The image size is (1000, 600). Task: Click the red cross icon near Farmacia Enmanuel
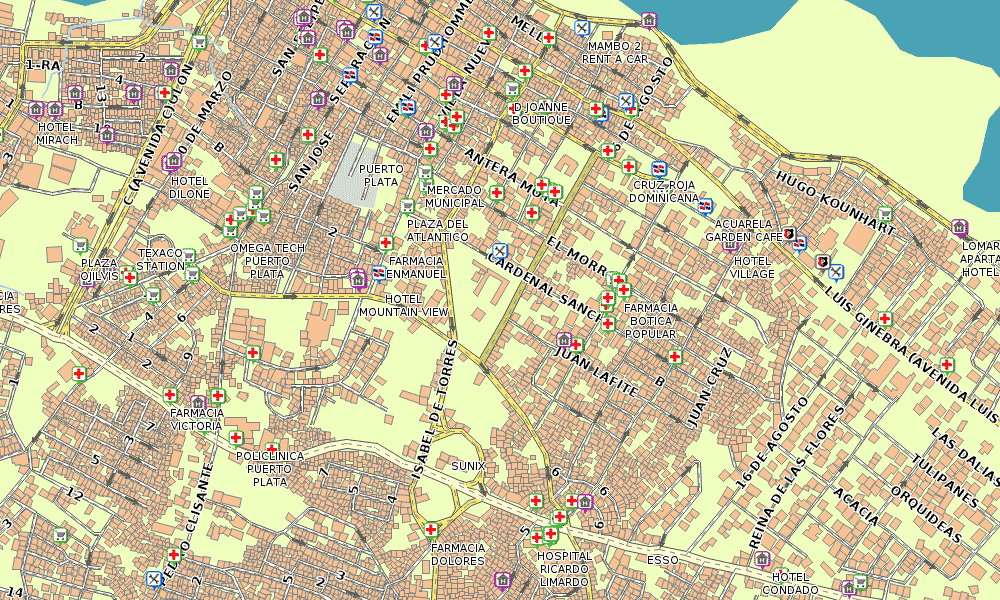[x=386, y=243]
